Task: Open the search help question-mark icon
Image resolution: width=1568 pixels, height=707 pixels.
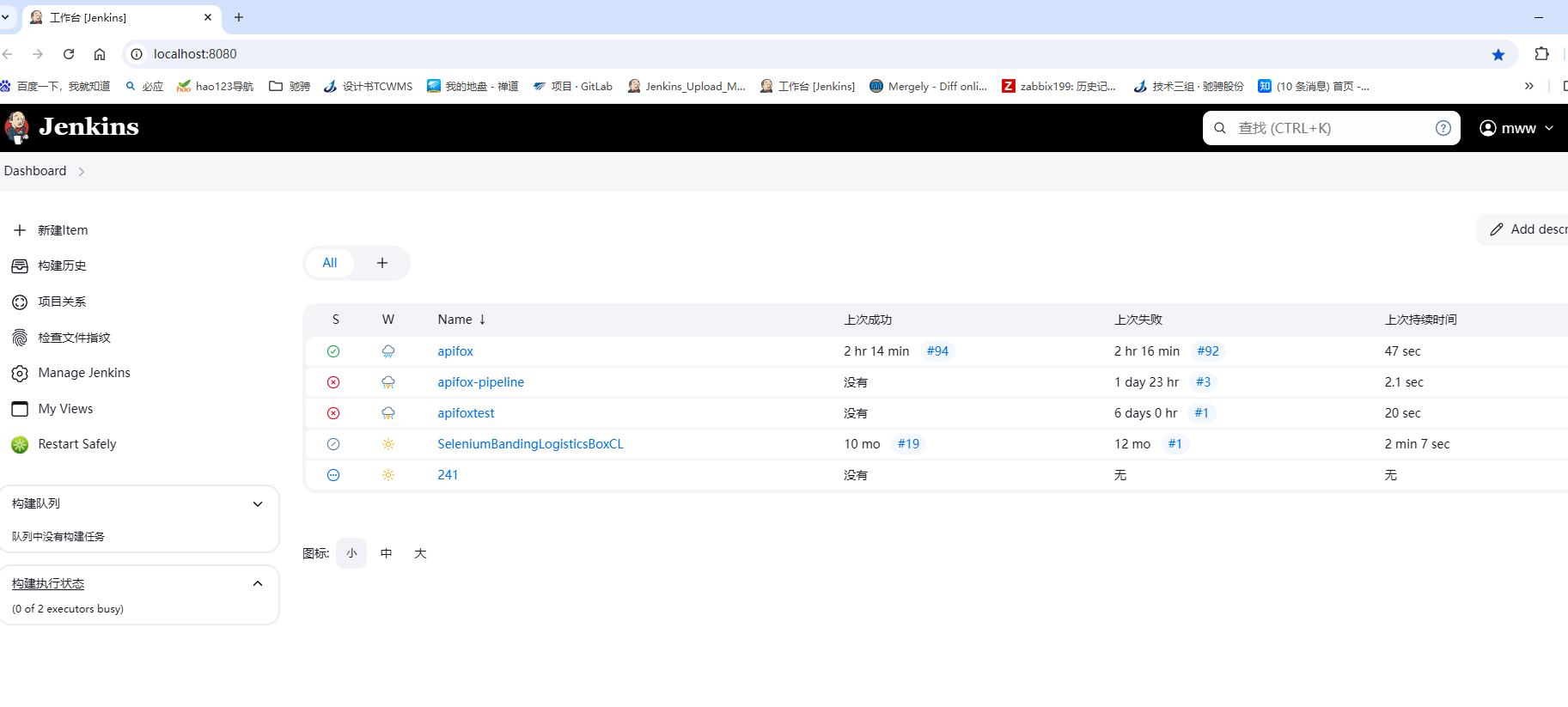Action: 1443,128
